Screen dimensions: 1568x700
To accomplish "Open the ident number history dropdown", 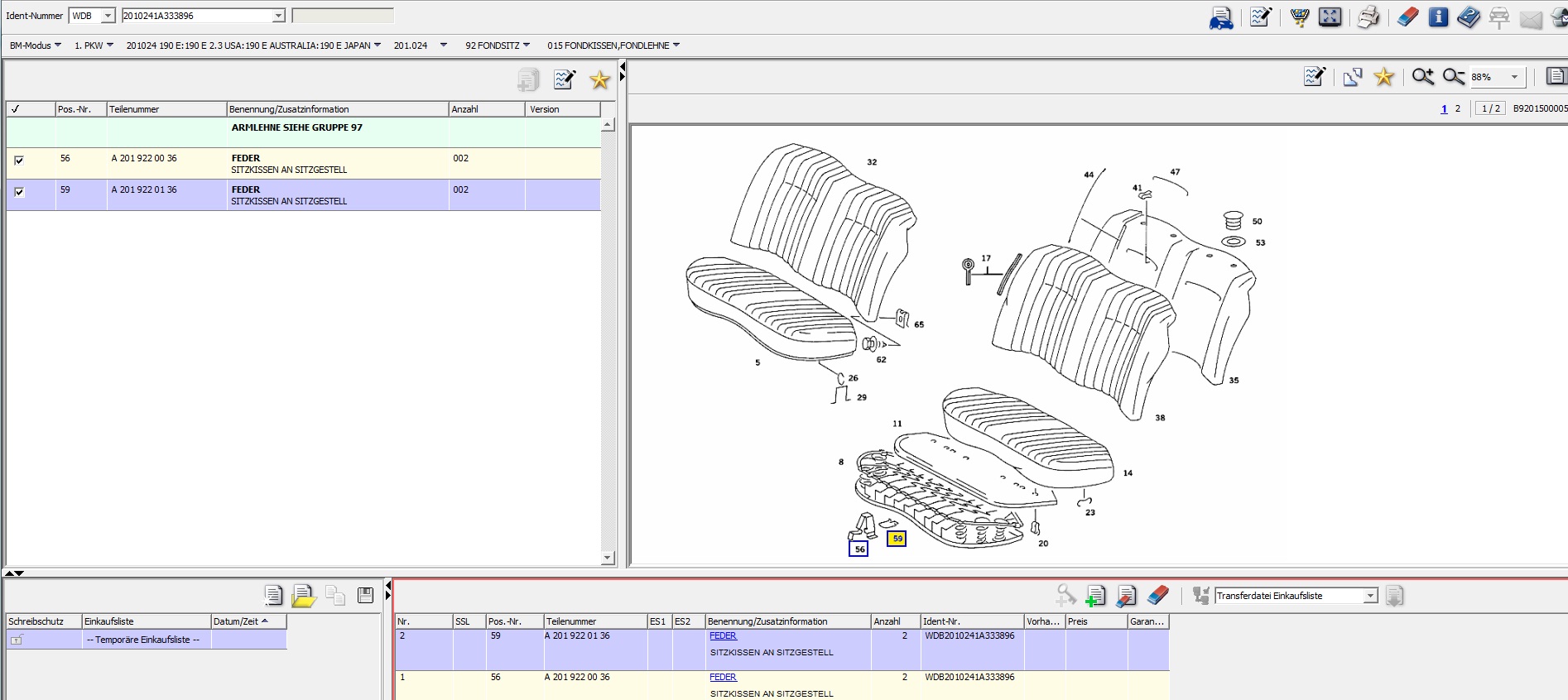I will coord(279,16).
